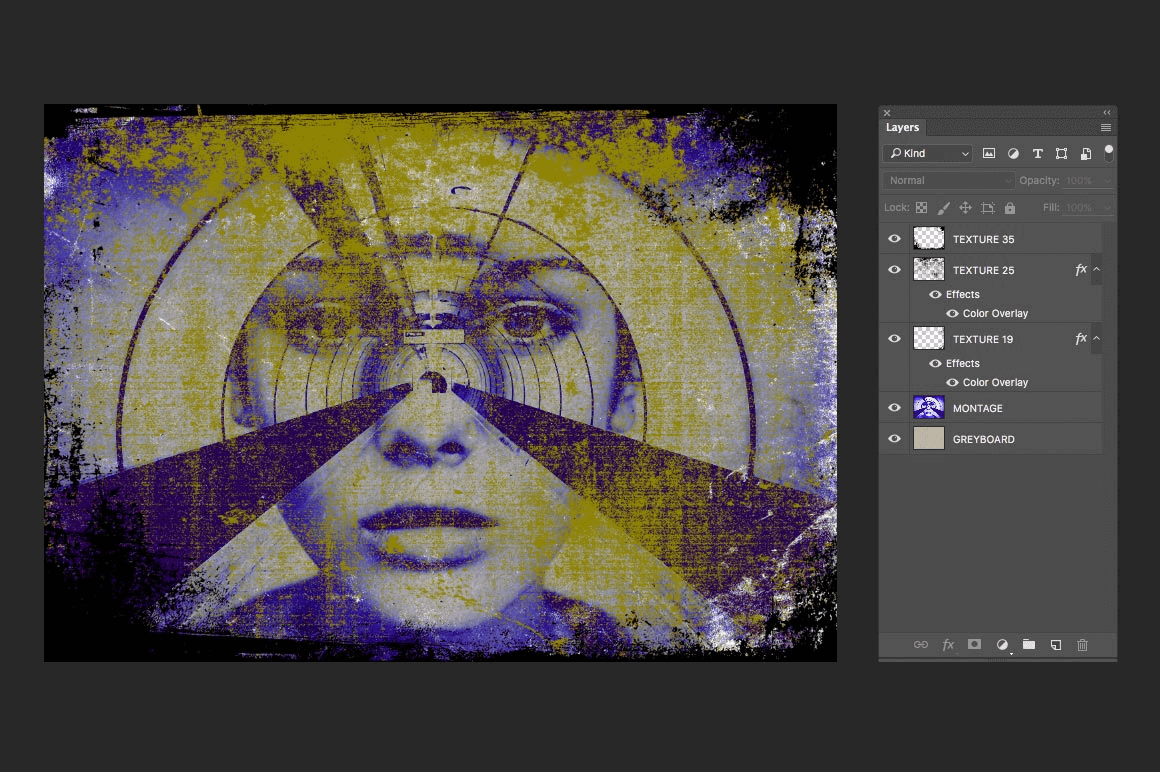The width and height of the screenshot is (1160, 772).
Task: Filter for adjustment layers icon
Action: (x=1013, y=154)
